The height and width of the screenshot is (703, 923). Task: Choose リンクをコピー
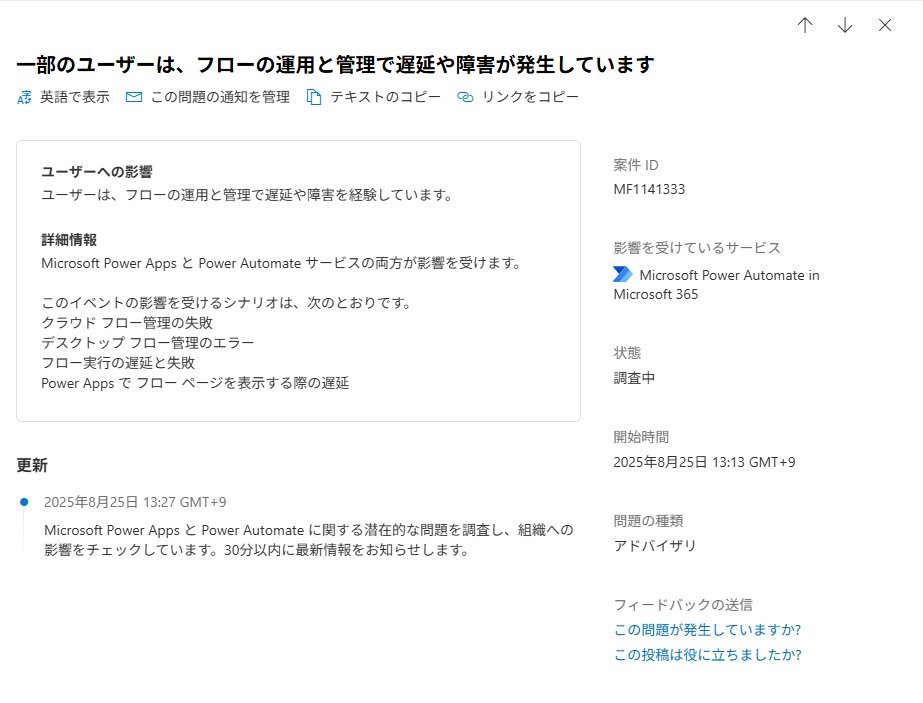530,97
